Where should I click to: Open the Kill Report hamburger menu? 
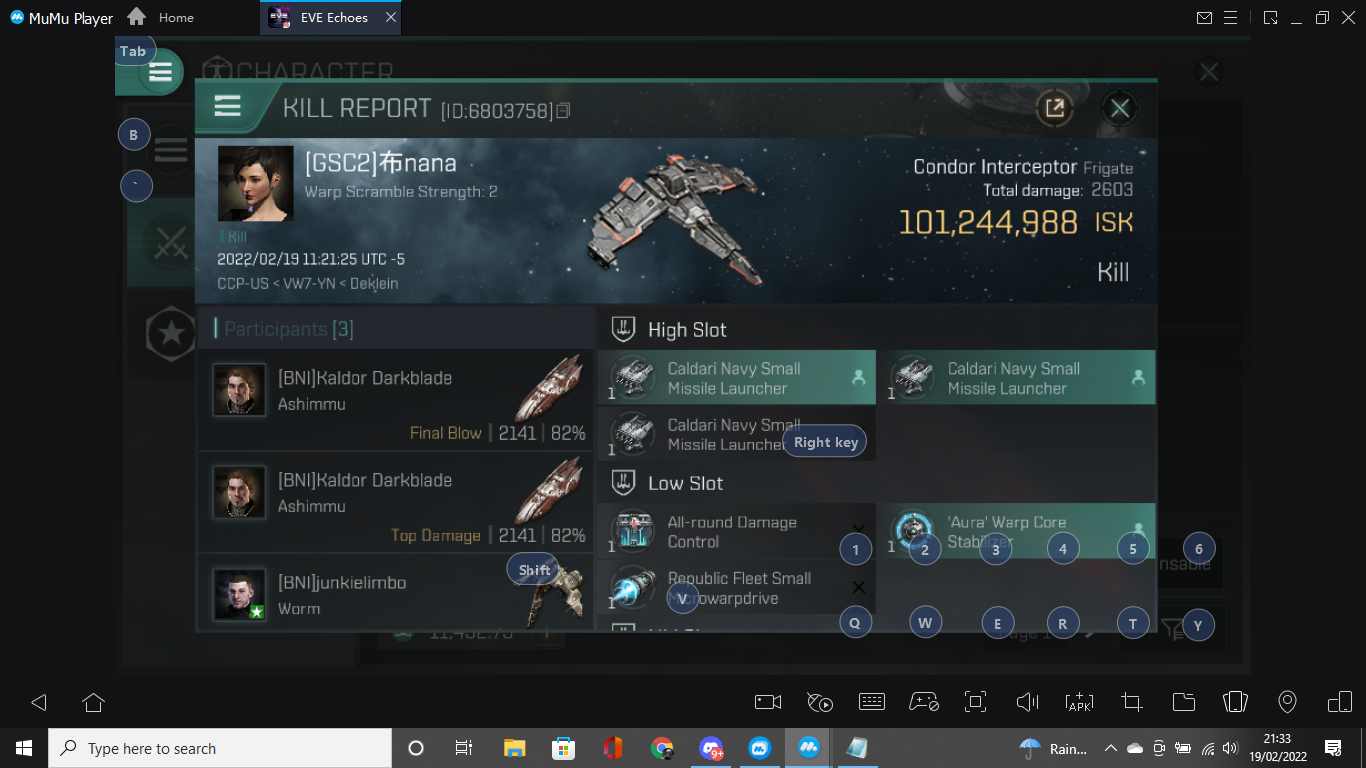tap(228, 106)
